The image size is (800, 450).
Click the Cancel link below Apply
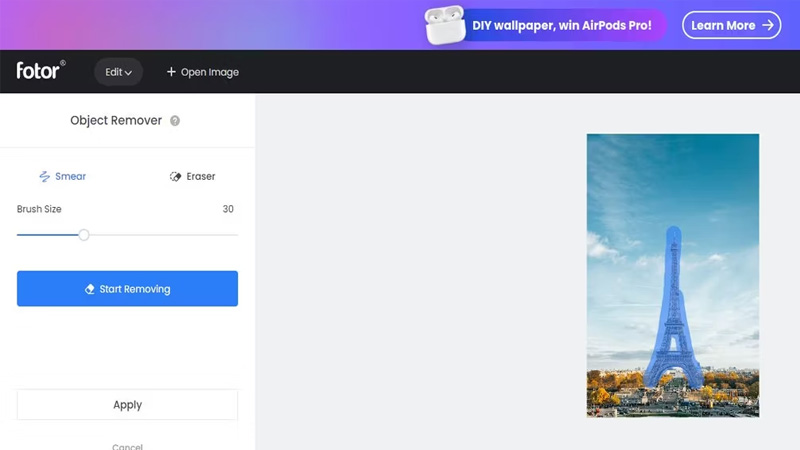pos(127,446)
